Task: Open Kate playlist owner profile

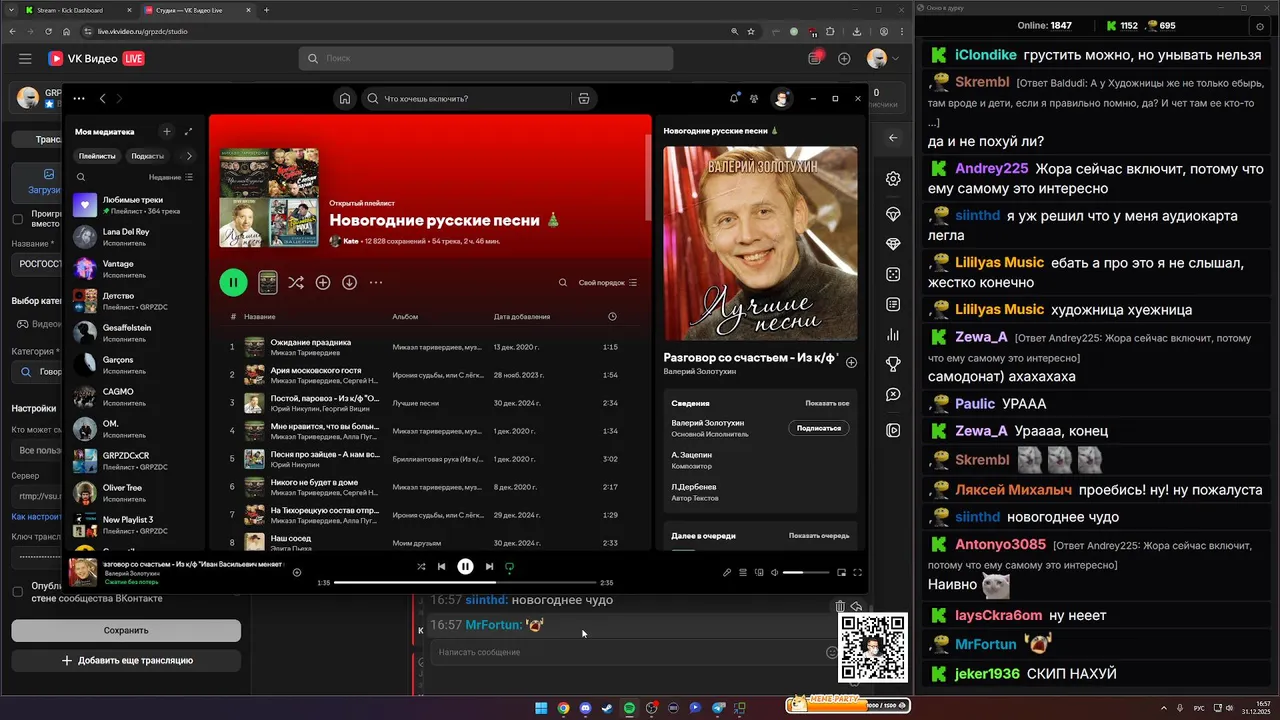Action: pos(351,241)
